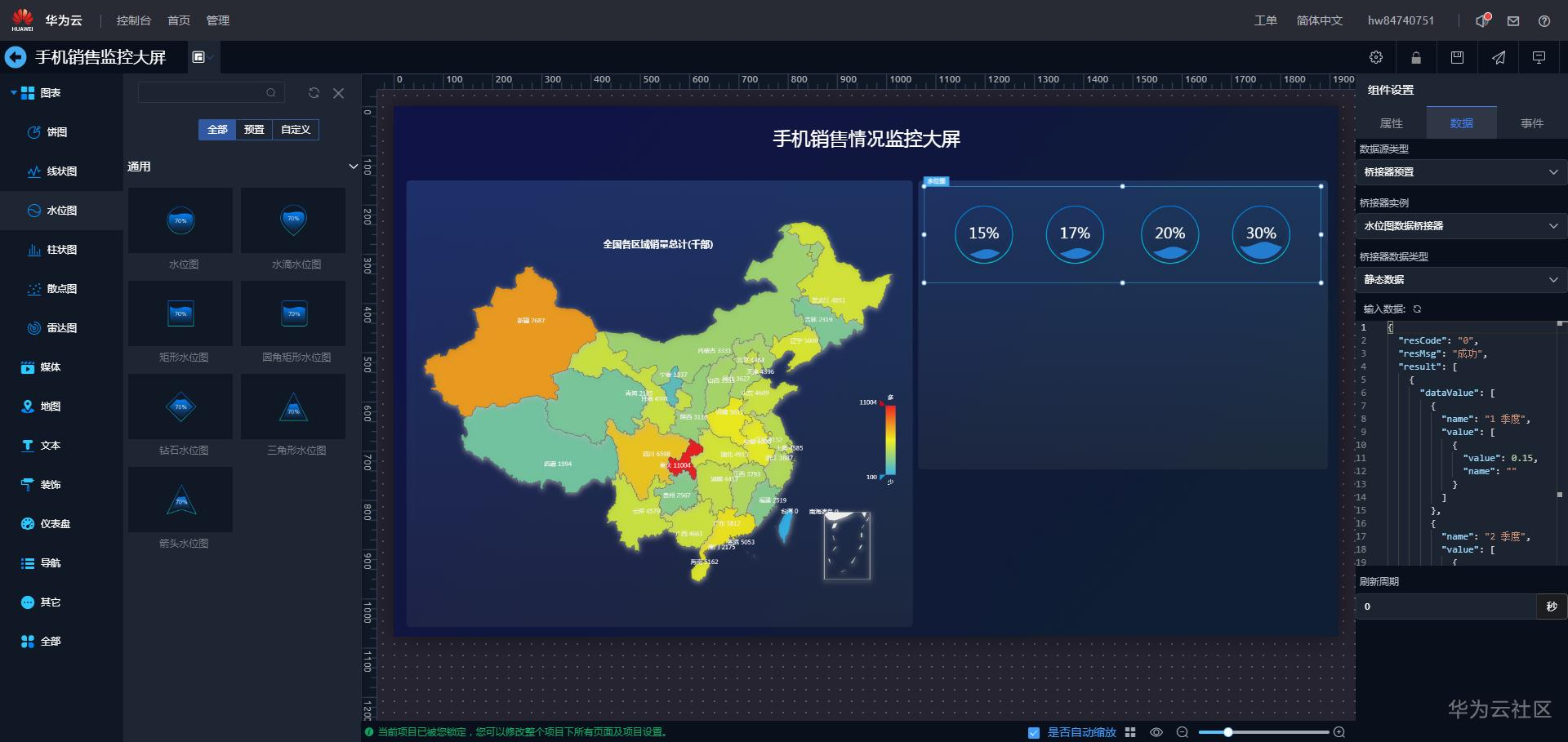Close the component library panel
Viewport: 1568px width, 742px height.
pyautogui.click(x=339, y=93)
